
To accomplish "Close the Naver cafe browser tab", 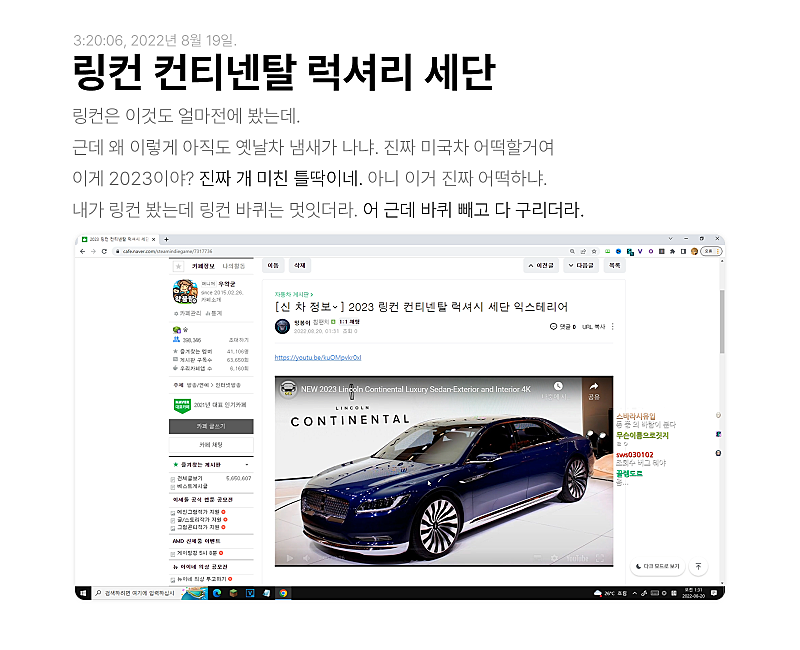I will [x=153, y=239].
